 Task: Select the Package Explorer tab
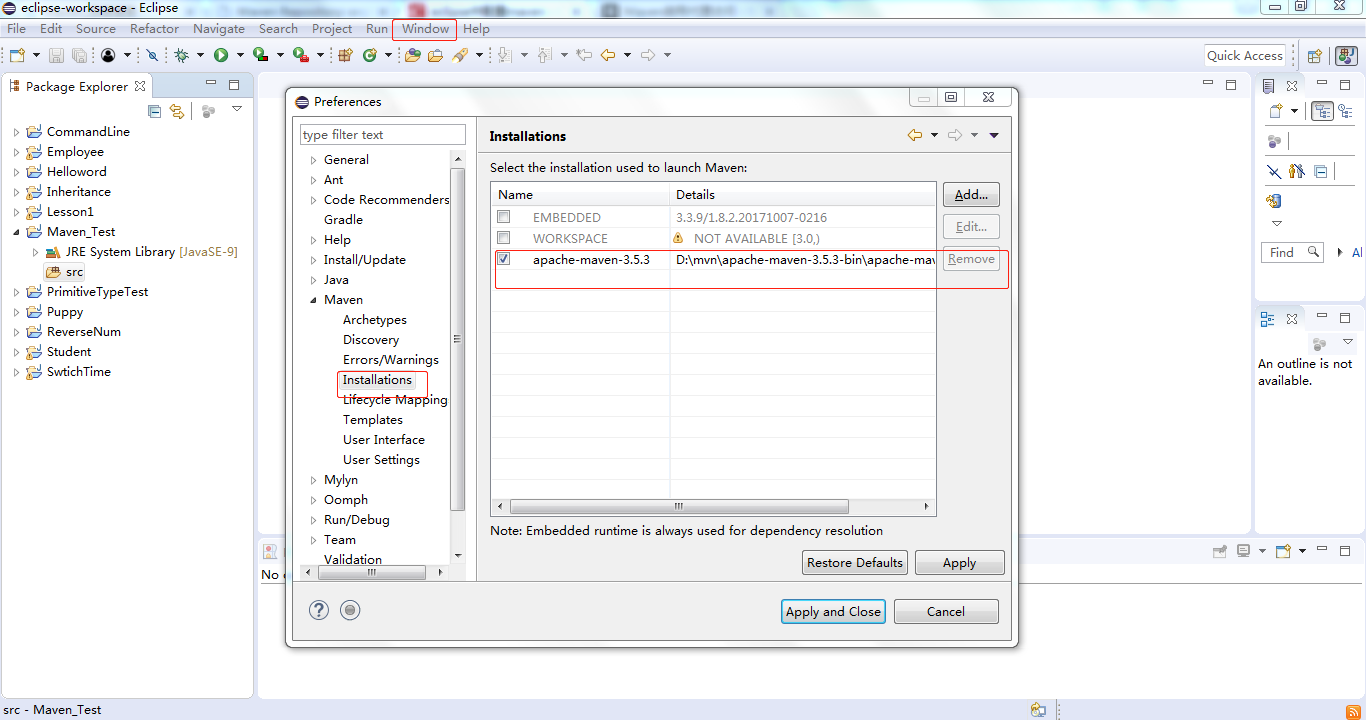click(77, 86)
